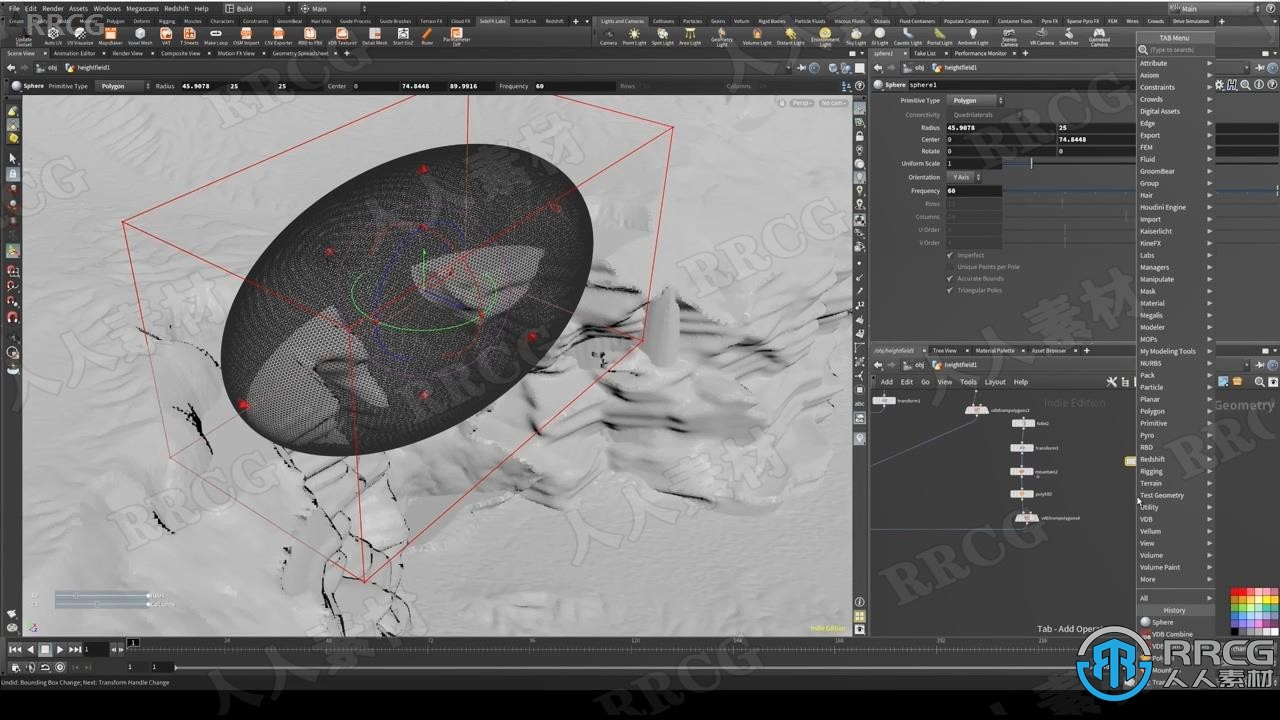1280x720 pixels.
Task: Add a Distant Light from shelf
Action: (790, 37)
